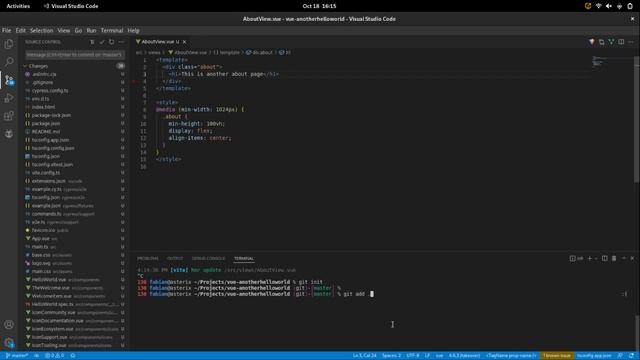The image size is (640, 360).
Task: Click the commit checkmark in Source Control header
Action: click(102, 42)
